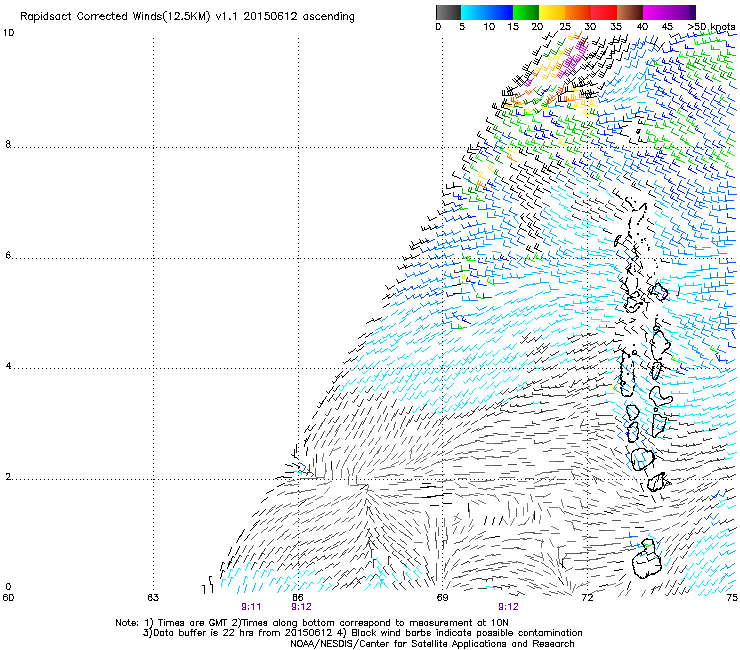Screen dimensions: 740x650
Task: Click the '2' latitude axis label
Action: (x=8, y=476)
